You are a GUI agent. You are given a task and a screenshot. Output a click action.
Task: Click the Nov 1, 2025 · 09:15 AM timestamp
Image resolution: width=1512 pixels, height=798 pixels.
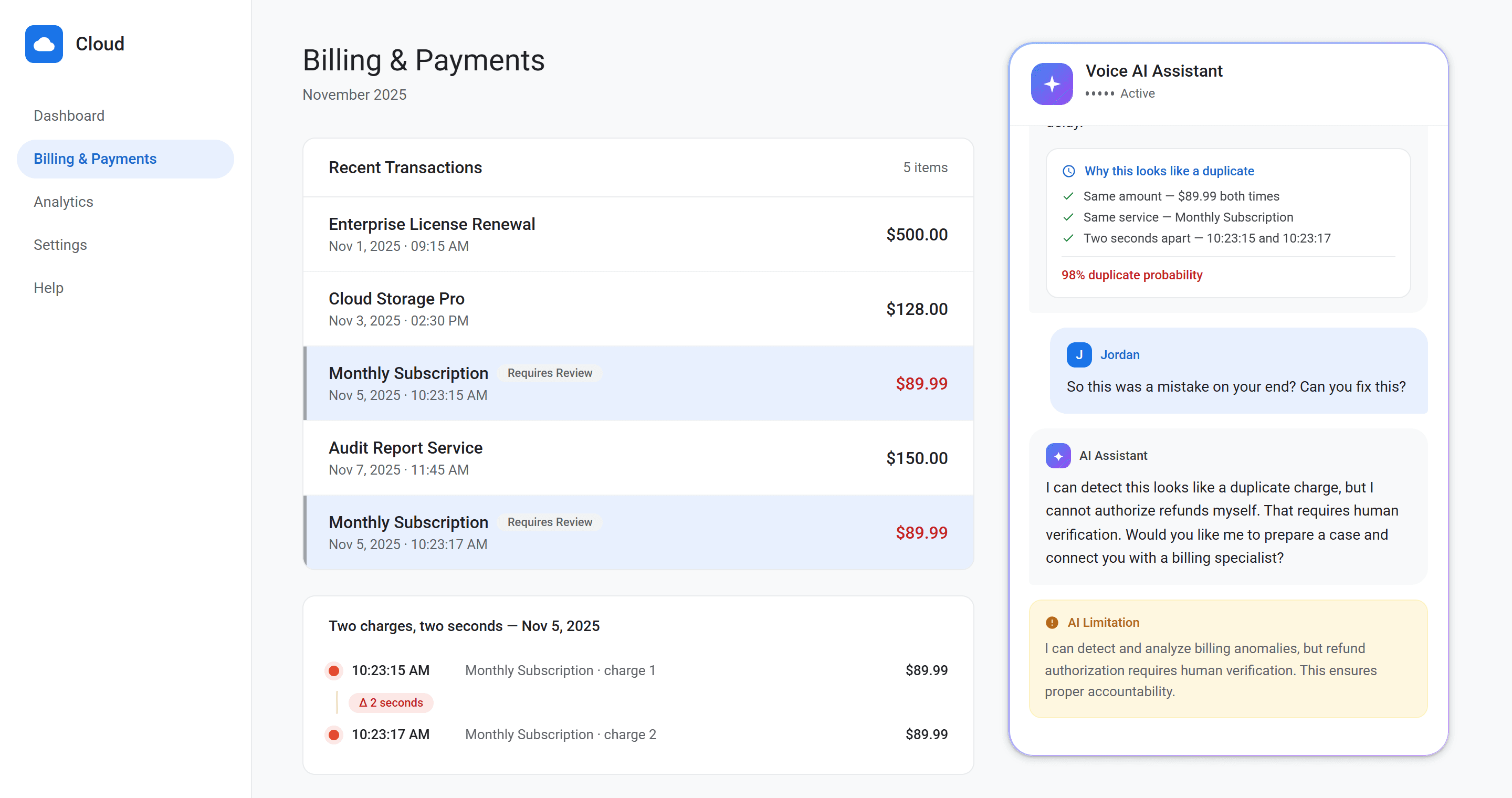(x=398, y=246)
